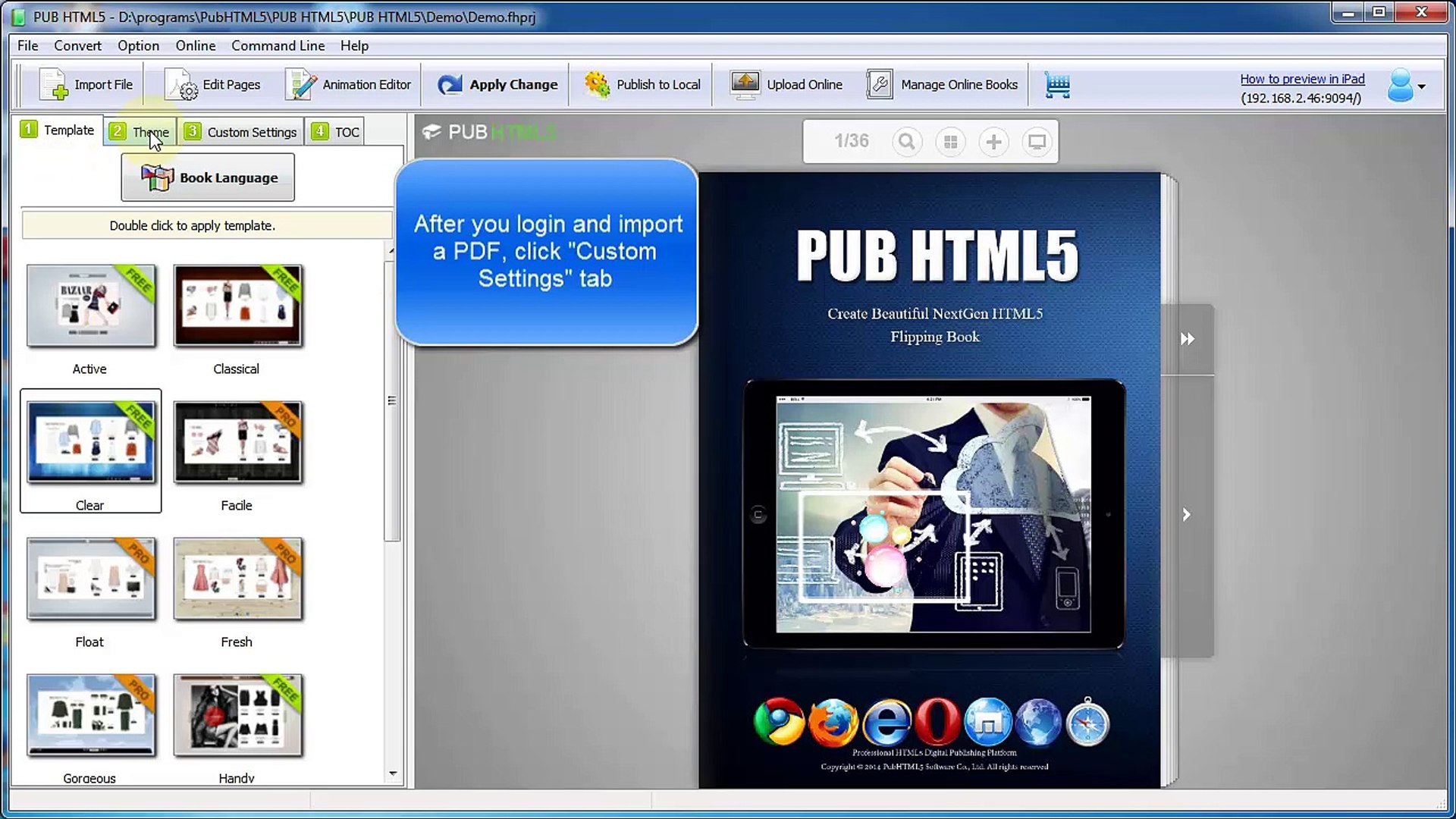Open the Online menu
Screen dimensions: 1456x819
tap(196, 45)
